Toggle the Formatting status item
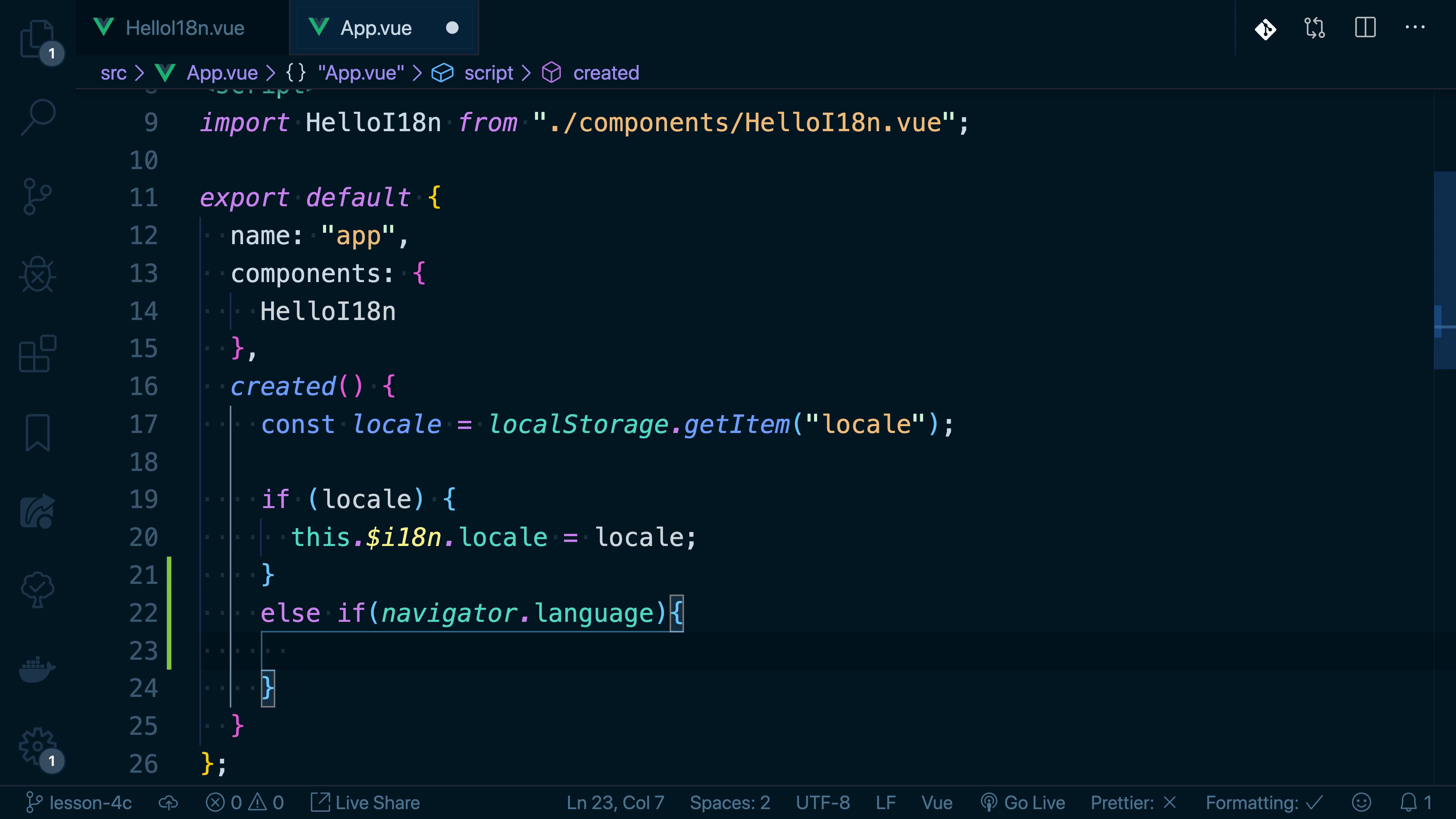The height and width of the screenshot is (819, 1456). (1265, 803)
